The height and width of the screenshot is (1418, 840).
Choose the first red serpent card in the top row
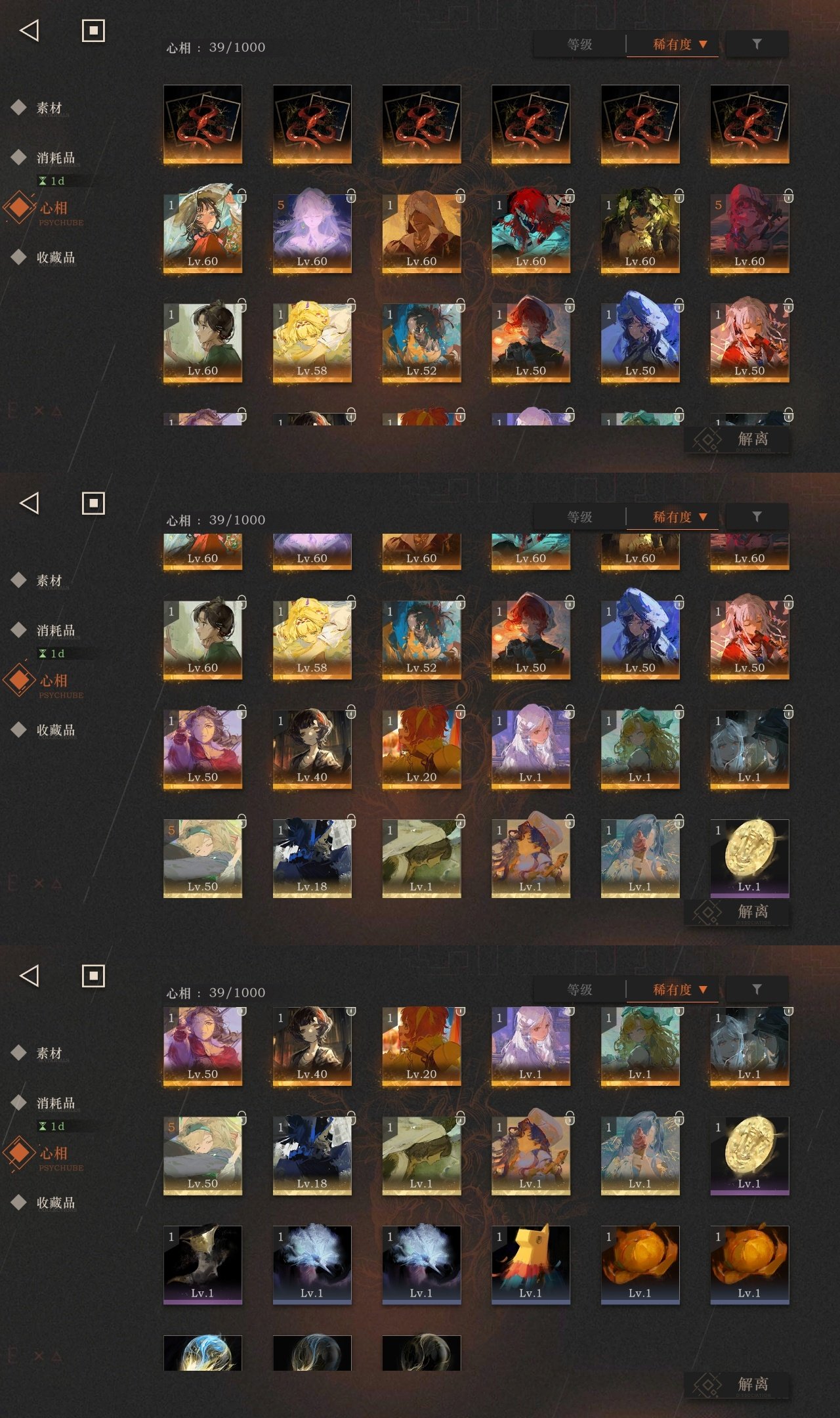(203, 124)
